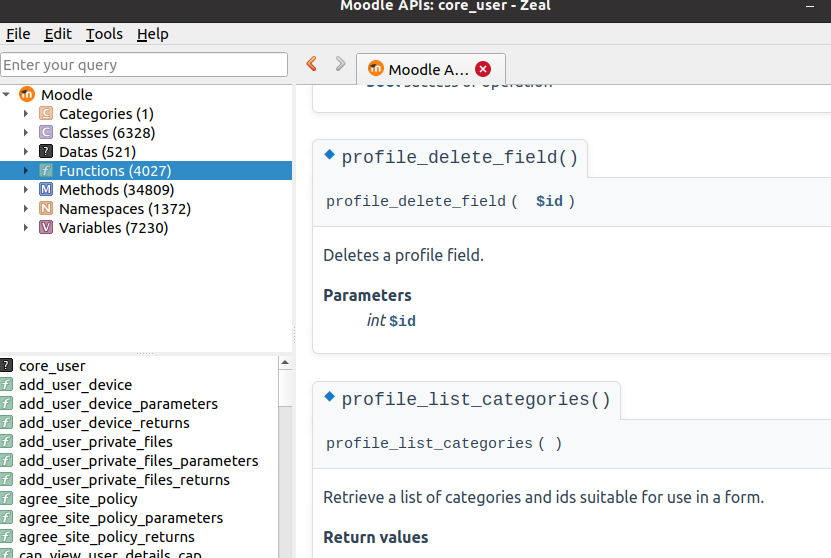Select the Moodle root tree row
The height and width of the screenshot is (558, 831).
(146, 94)
